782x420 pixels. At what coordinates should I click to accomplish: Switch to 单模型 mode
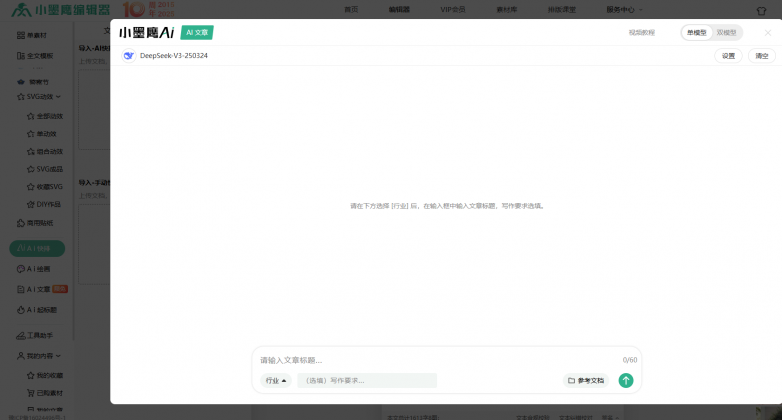tap(695, 32)
